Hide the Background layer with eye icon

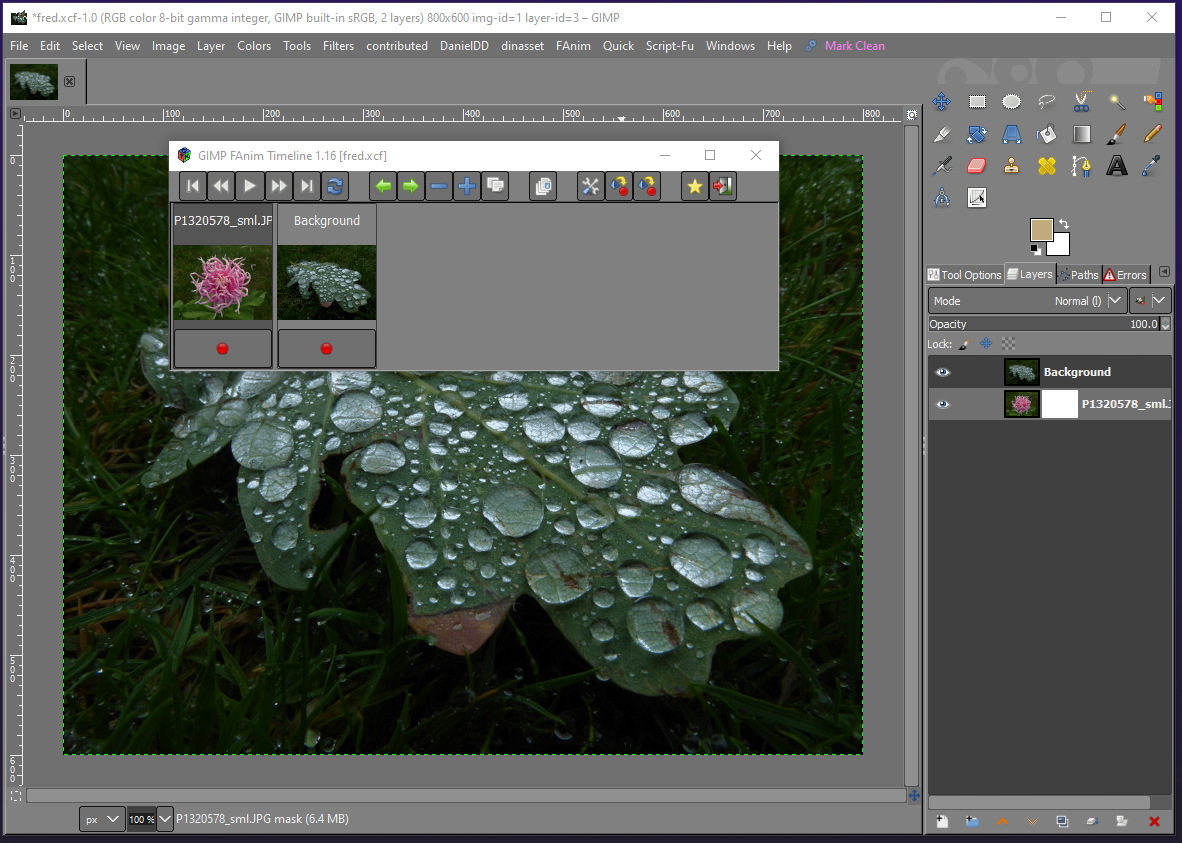coord(942,372)
